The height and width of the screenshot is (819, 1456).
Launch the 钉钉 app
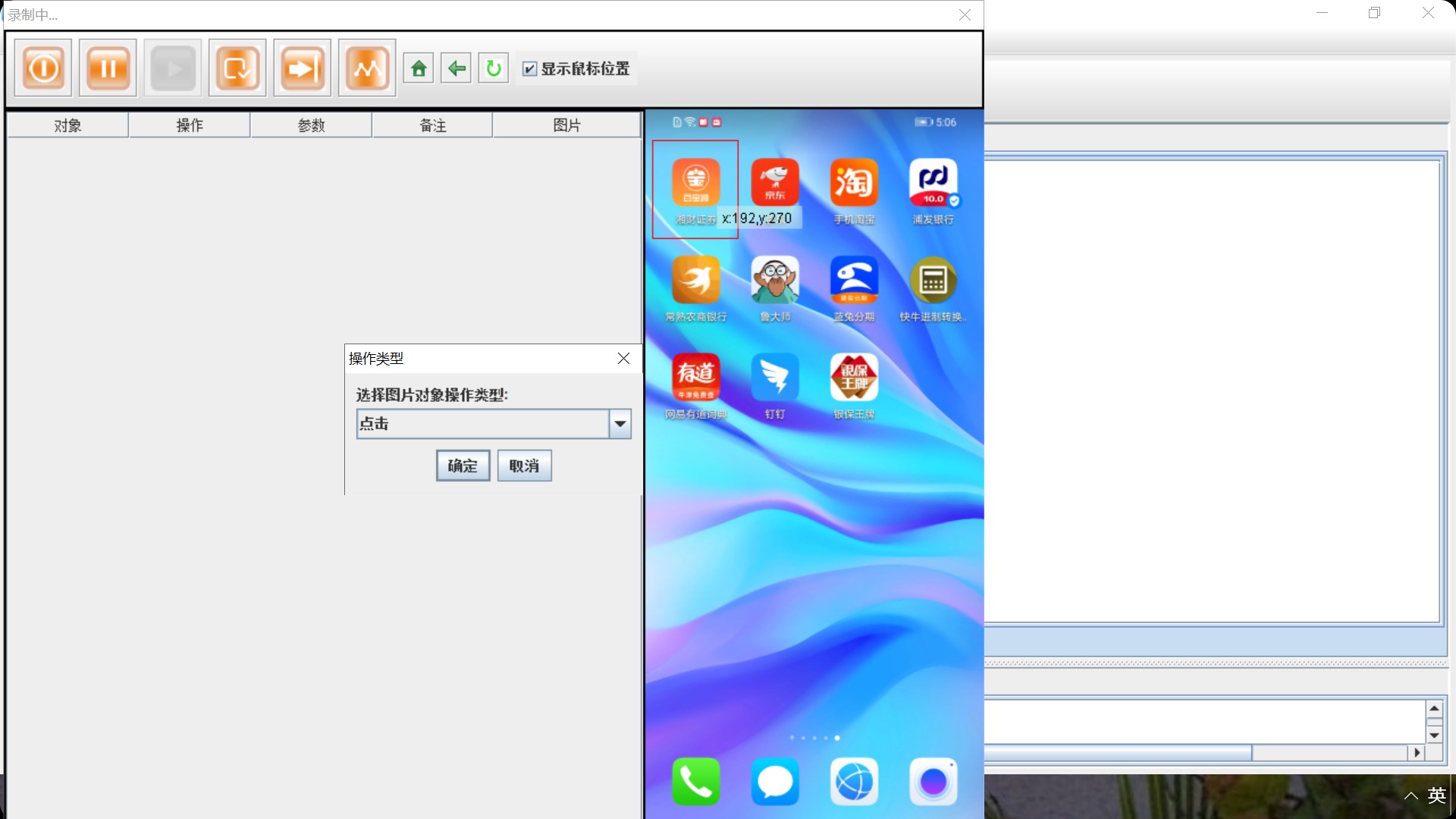[x=774, y=377]
